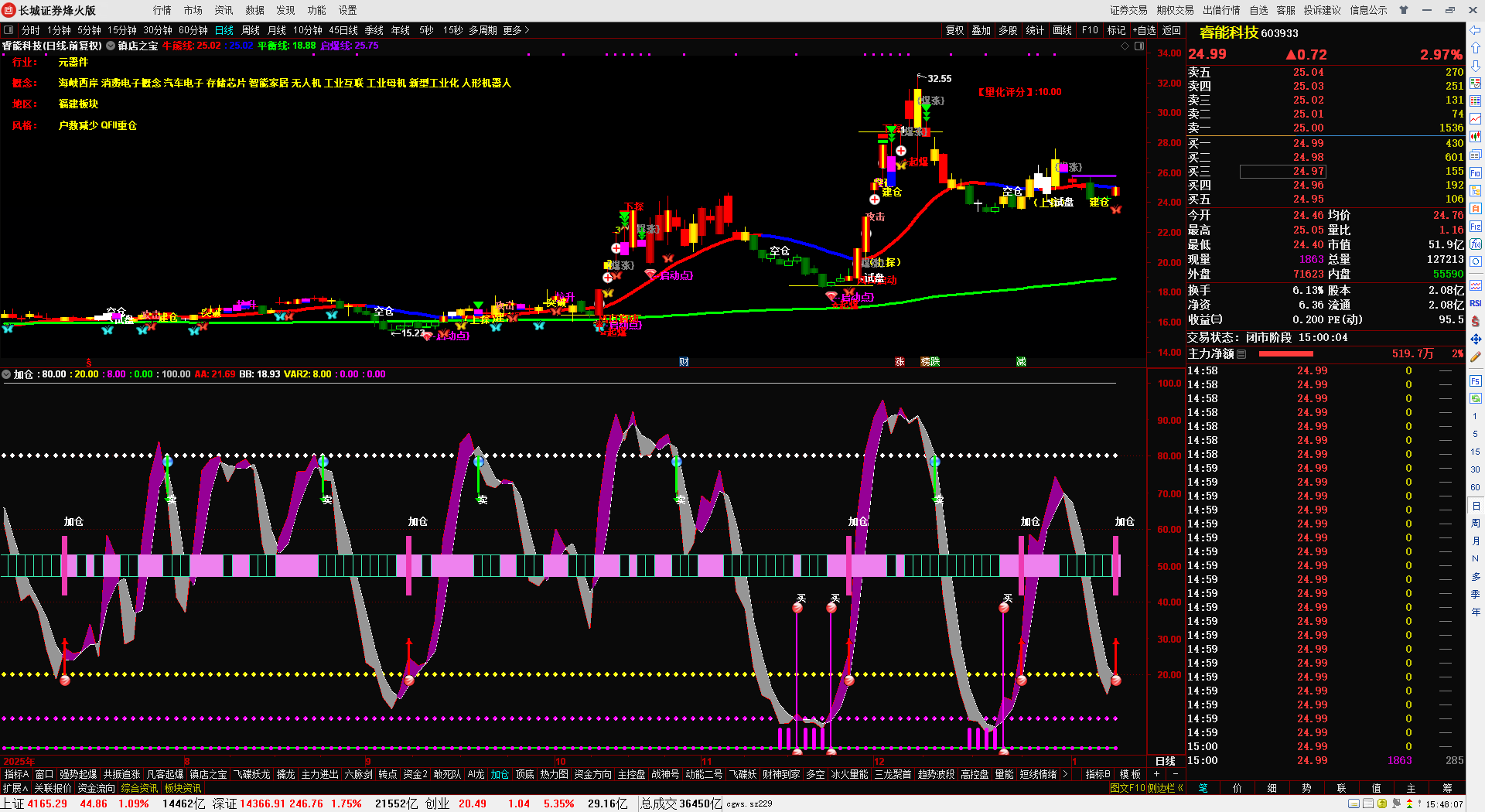Click the 财 marker on the chart timeline

click(x=684, y=362)
